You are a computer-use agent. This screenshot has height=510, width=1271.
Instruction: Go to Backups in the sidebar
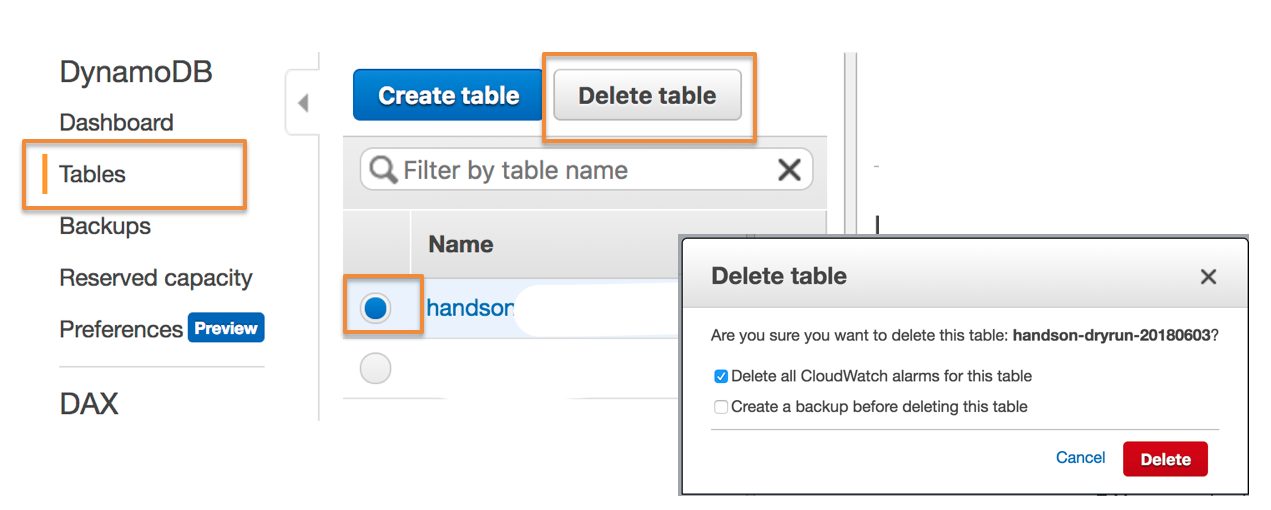point(105,226)
